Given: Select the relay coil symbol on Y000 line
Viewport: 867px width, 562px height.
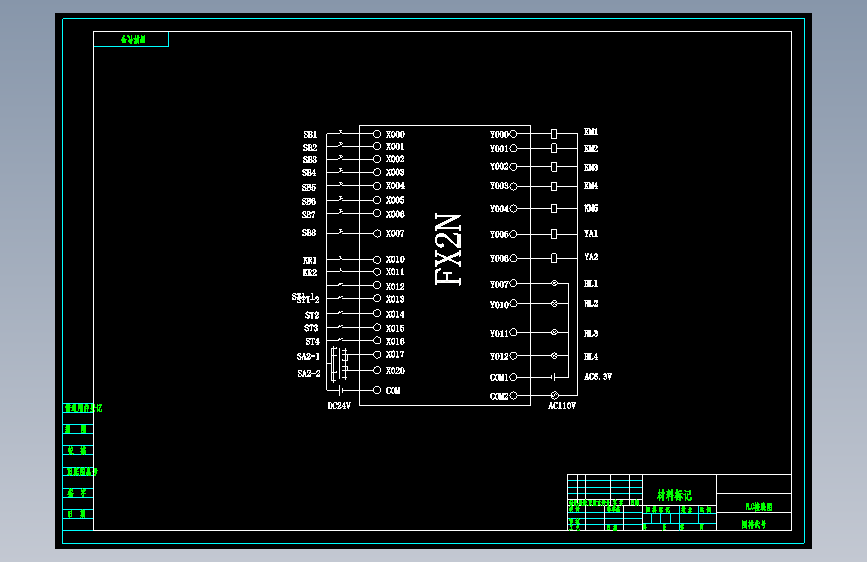Looking at the screenshot, I should click(554, 134).
